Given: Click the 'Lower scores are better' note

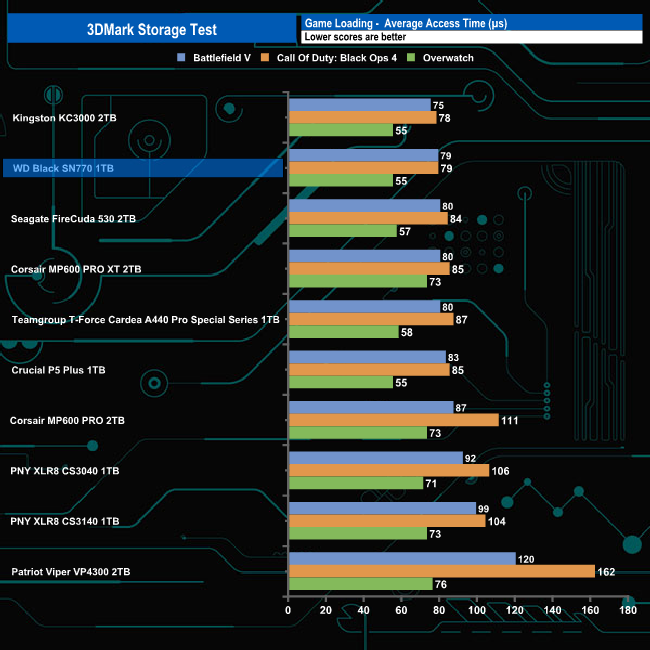Looking at the screenshot, I should (x=355, y=37).
